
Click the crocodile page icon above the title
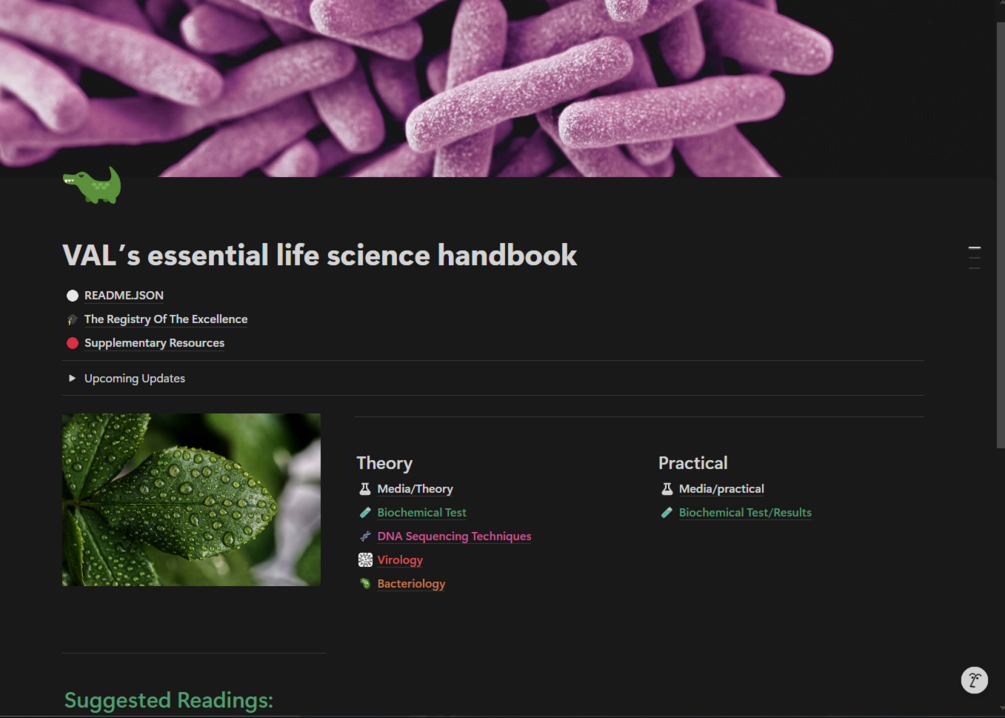pyautogui.click(x=93, y=186)
